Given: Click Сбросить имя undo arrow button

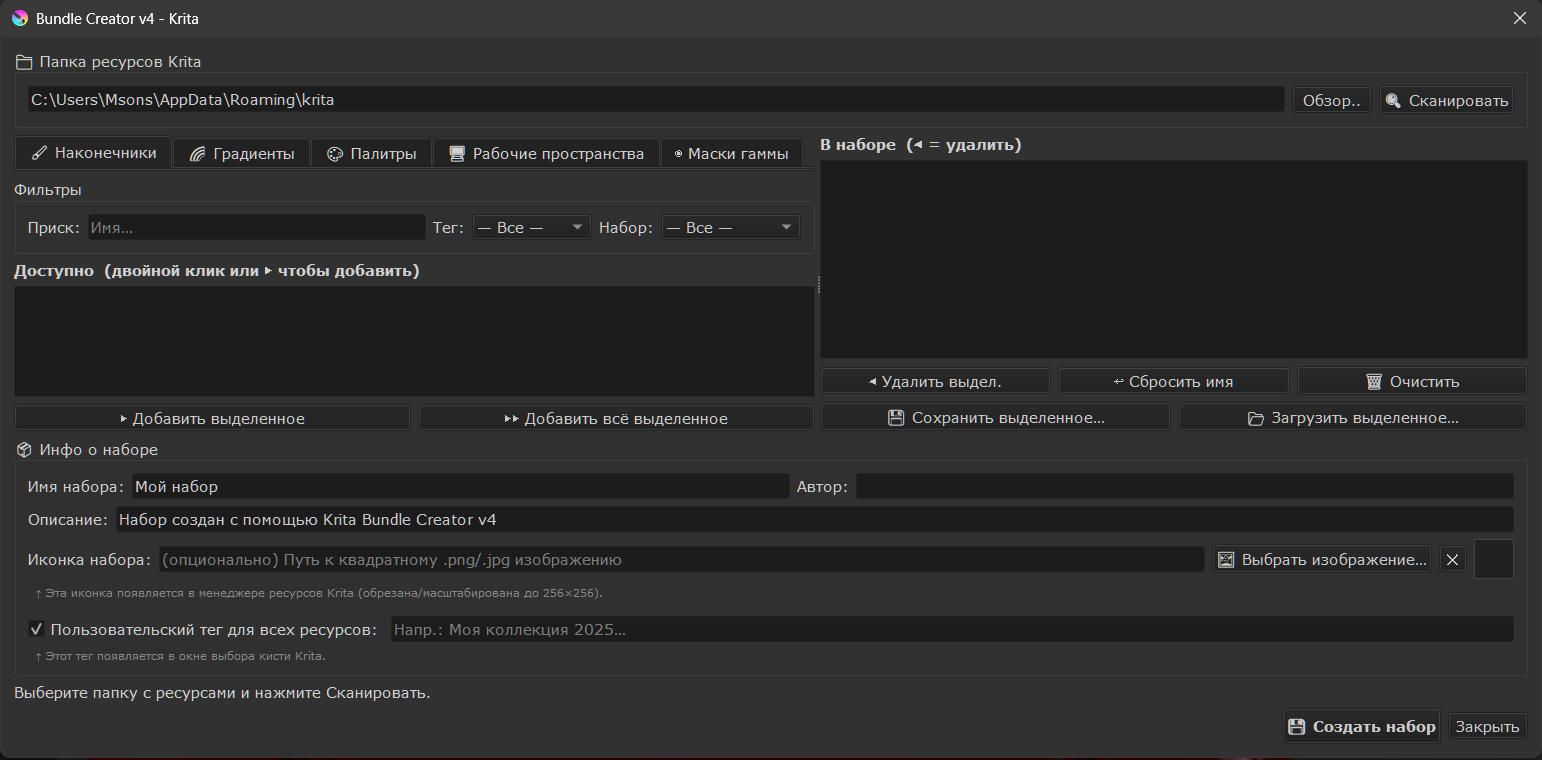Looking at the screenshot, I should point(1173,381).
